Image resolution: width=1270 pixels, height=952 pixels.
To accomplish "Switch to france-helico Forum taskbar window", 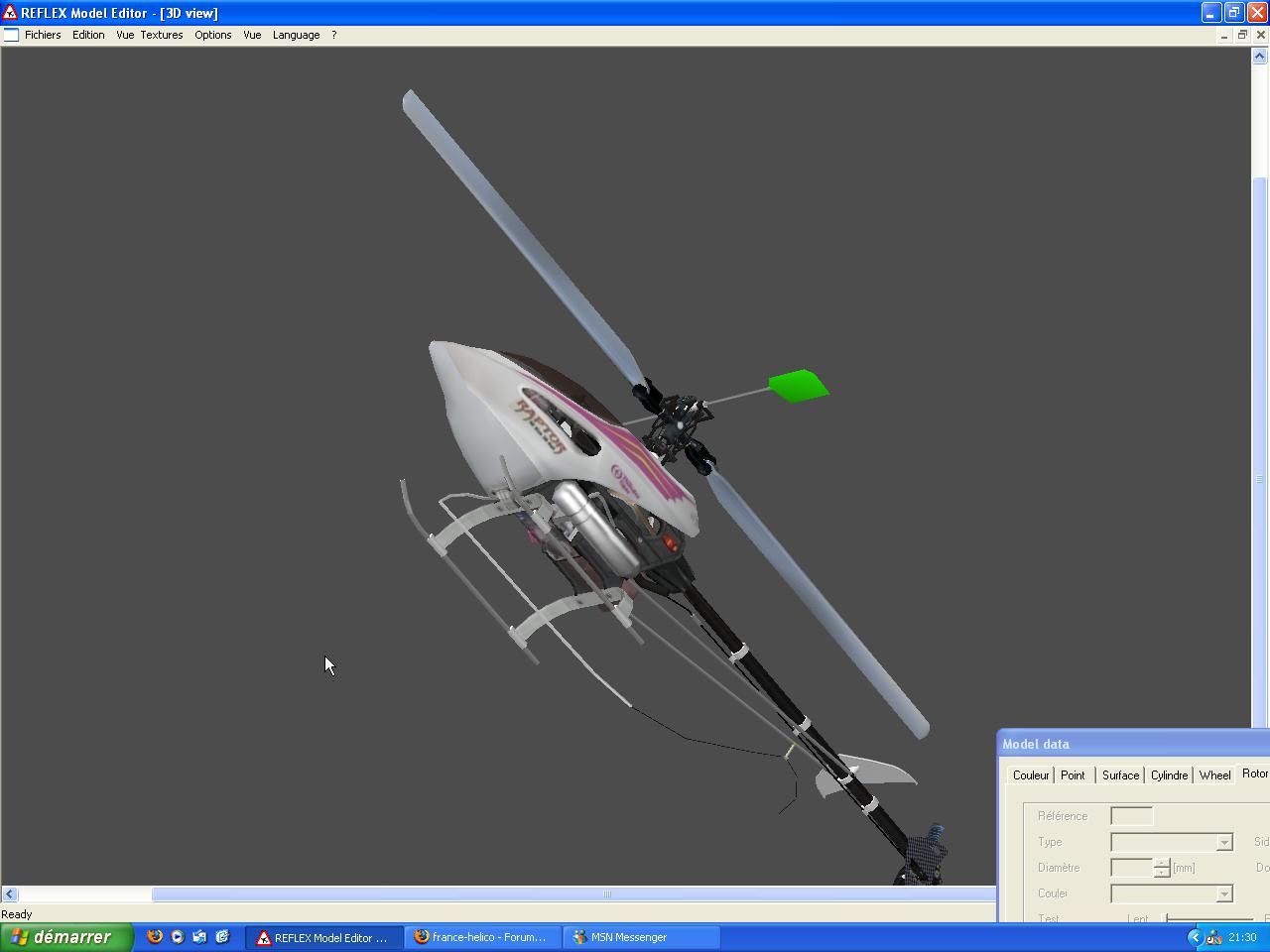I will (x=481, y=937).
